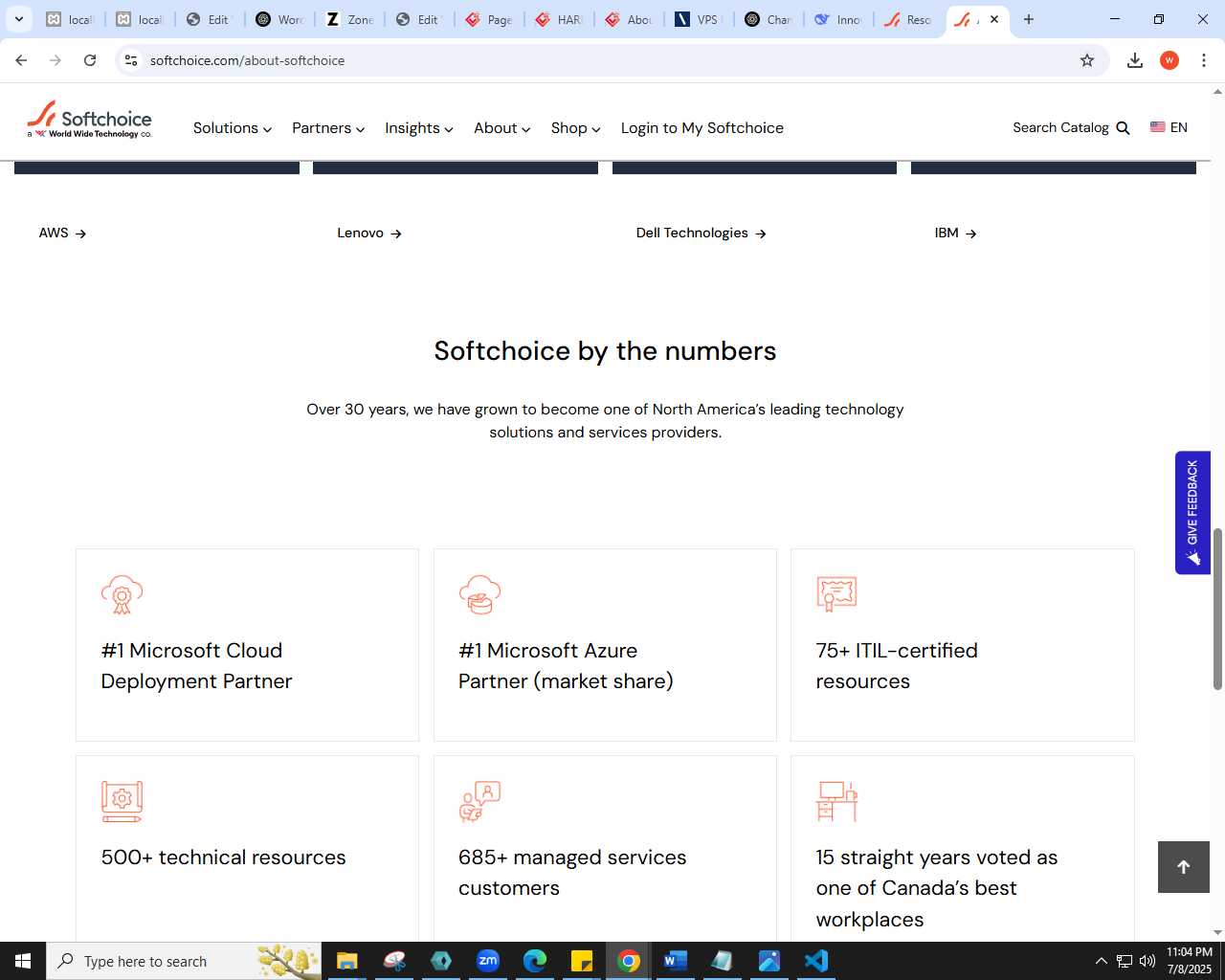Click the network tray icon

(x=1125, y=961)
